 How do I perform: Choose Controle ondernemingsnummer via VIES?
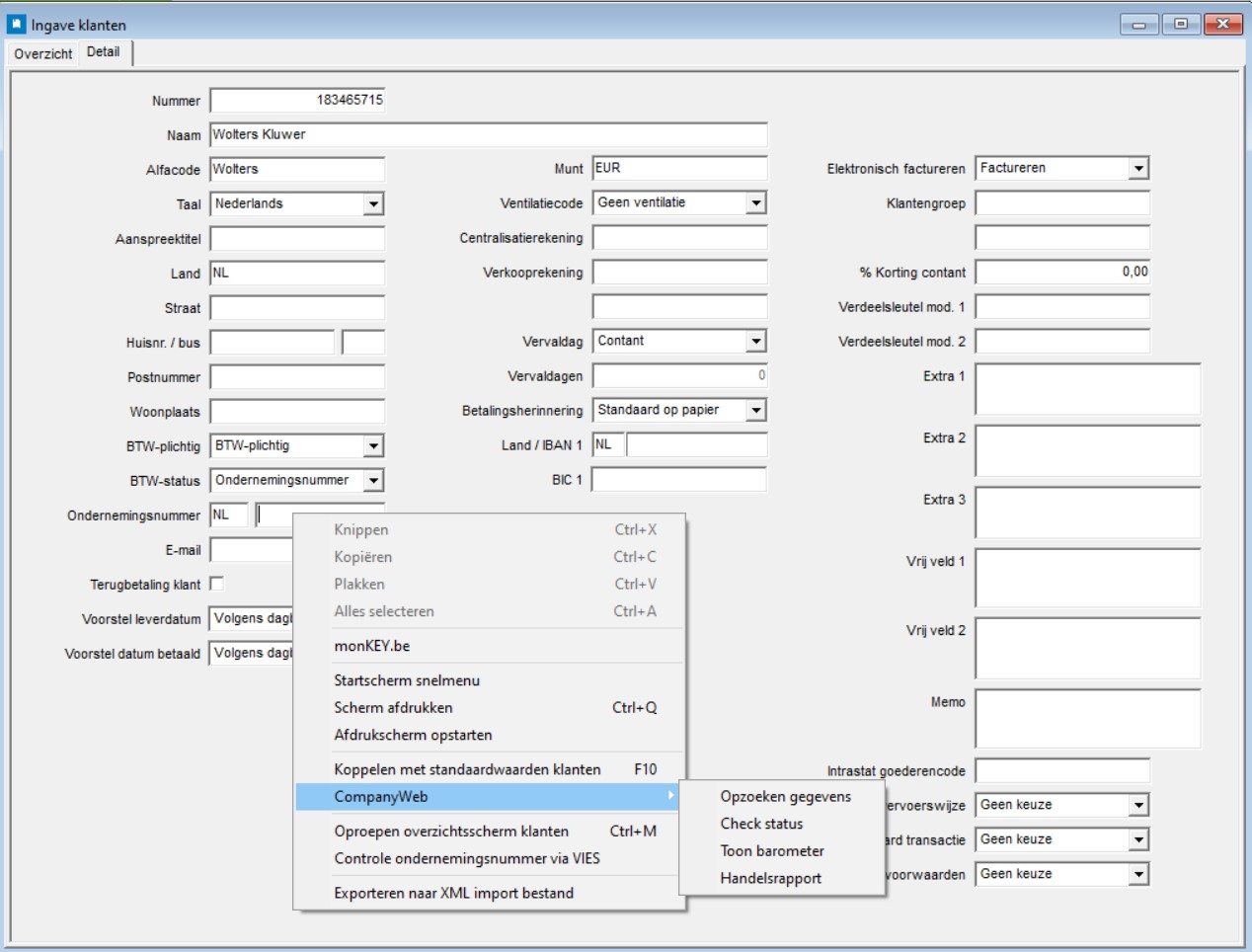click(x=466, y=859)
